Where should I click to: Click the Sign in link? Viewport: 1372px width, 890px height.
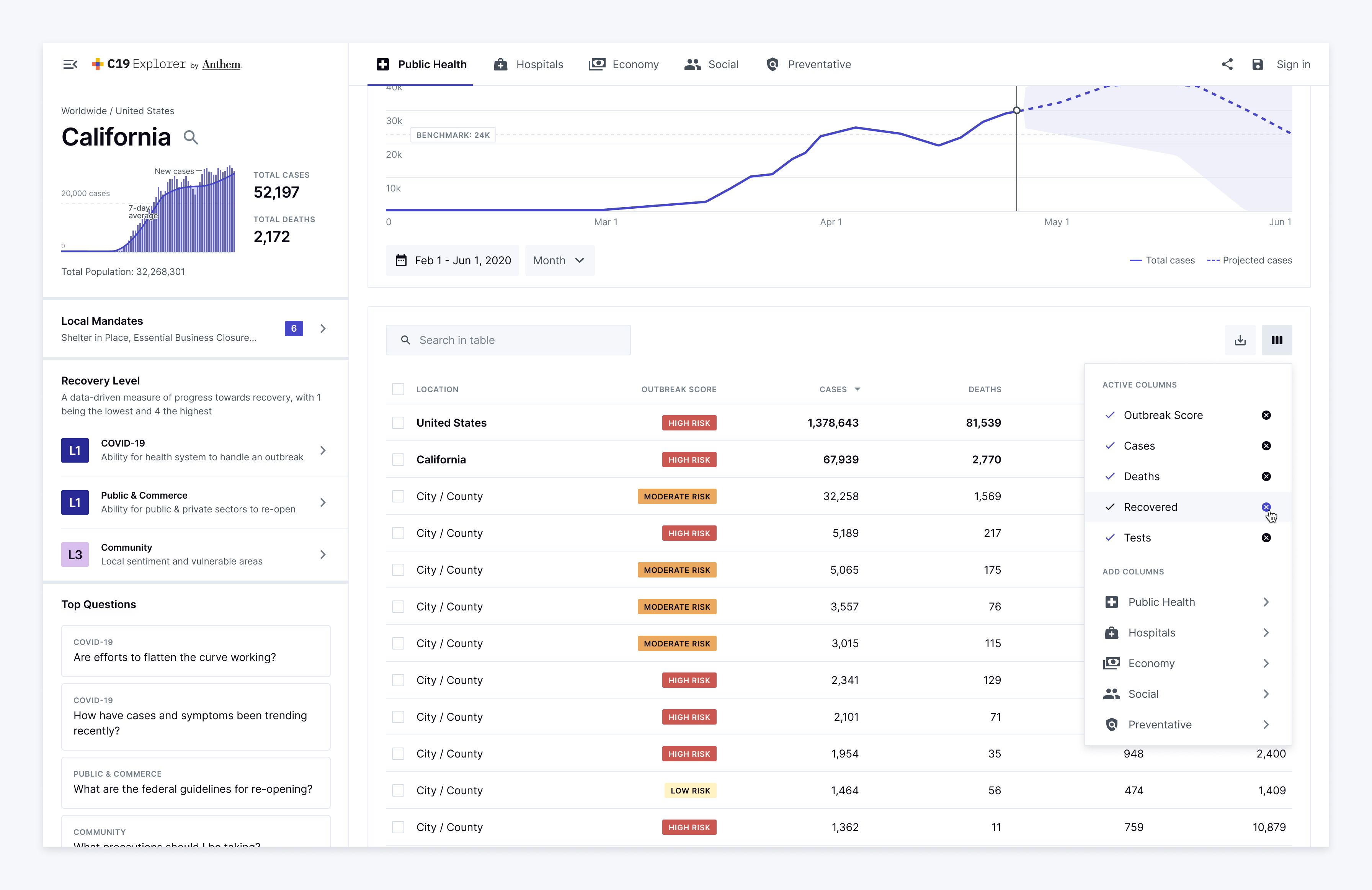[1293, 65]
